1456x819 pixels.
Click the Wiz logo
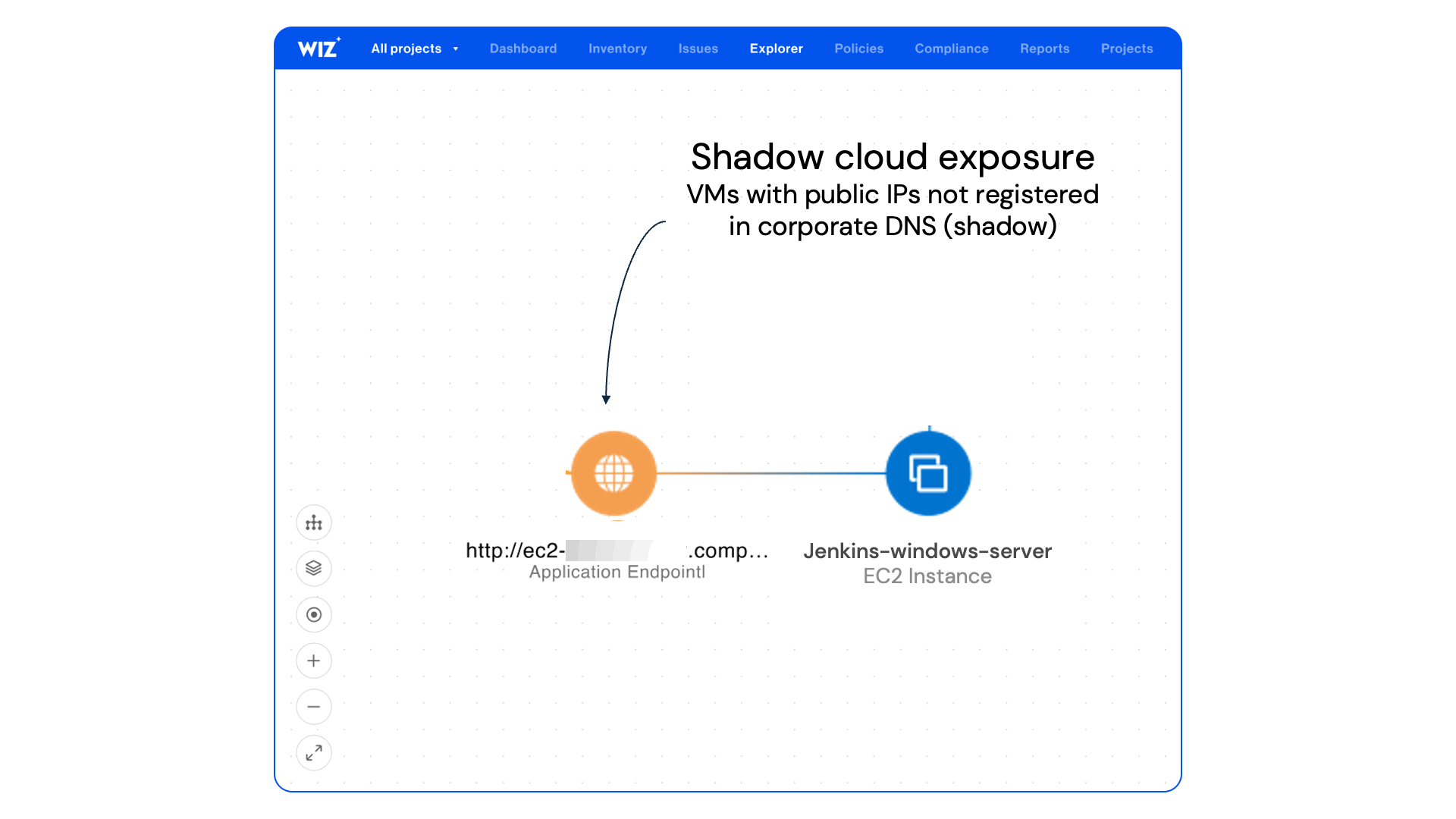tap(318, 49)
